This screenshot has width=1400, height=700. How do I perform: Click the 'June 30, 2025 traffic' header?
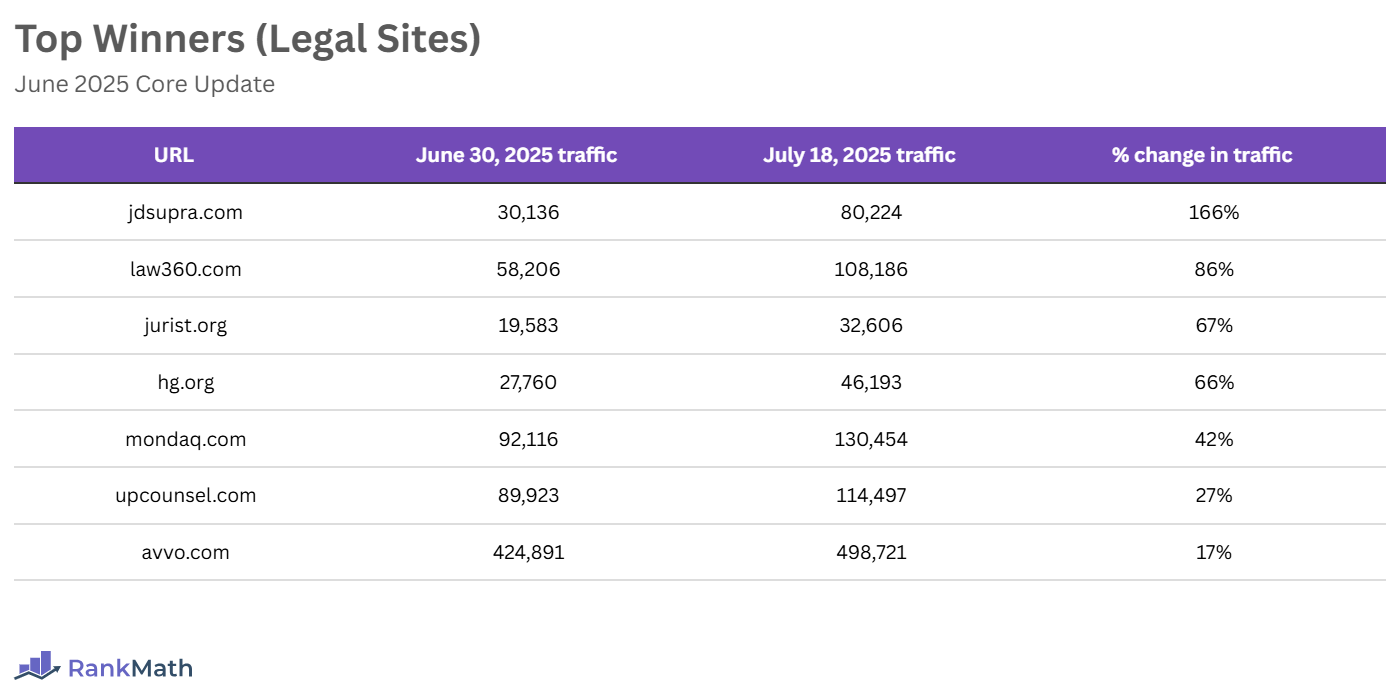(x=516, y=155)
